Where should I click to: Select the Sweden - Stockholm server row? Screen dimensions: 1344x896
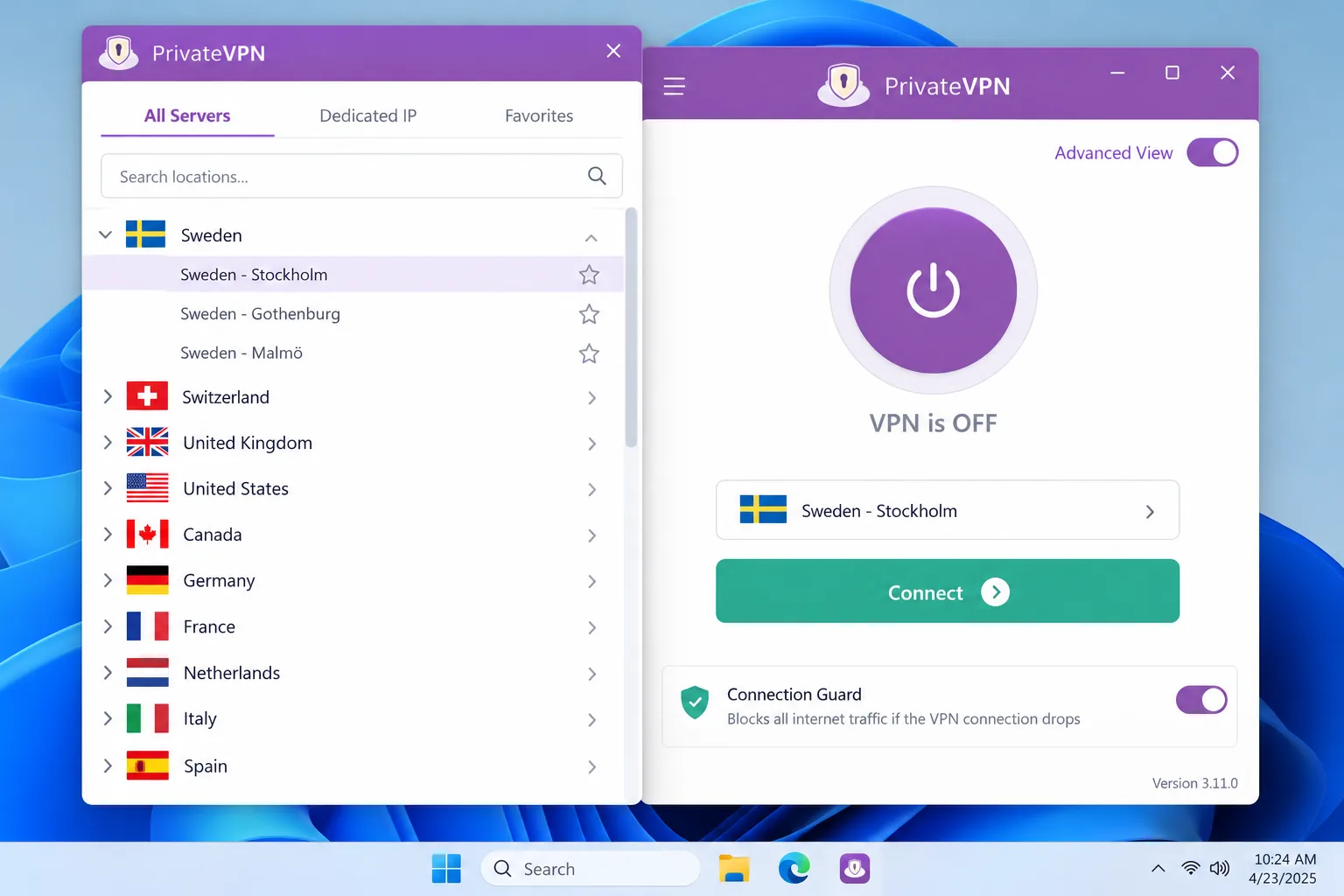point(353,275)
